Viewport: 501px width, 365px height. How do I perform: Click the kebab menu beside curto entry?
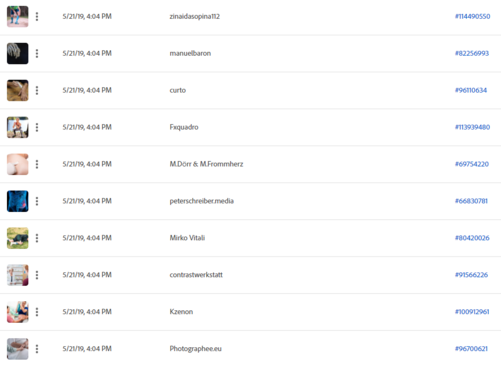click(x=37, y=90)
